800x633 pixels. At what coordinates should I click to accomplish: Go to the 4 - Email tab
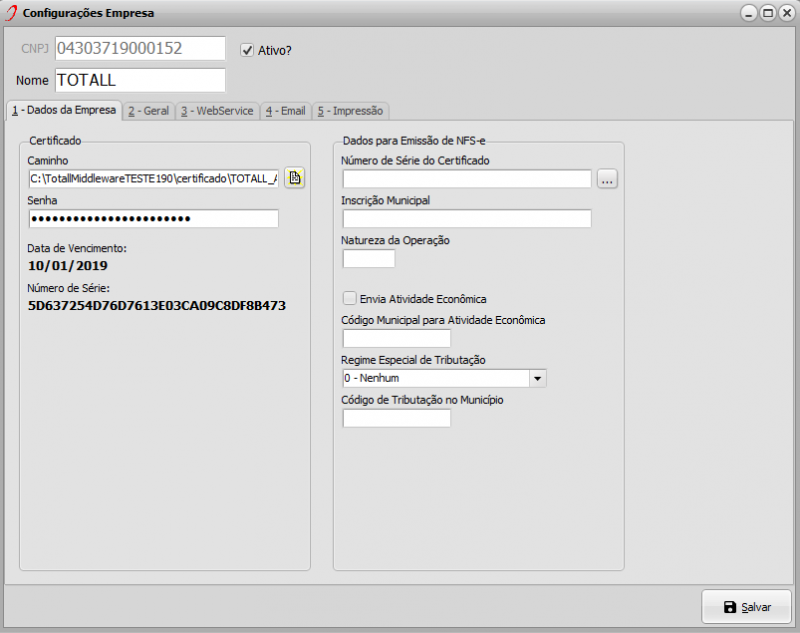[285, 111]
